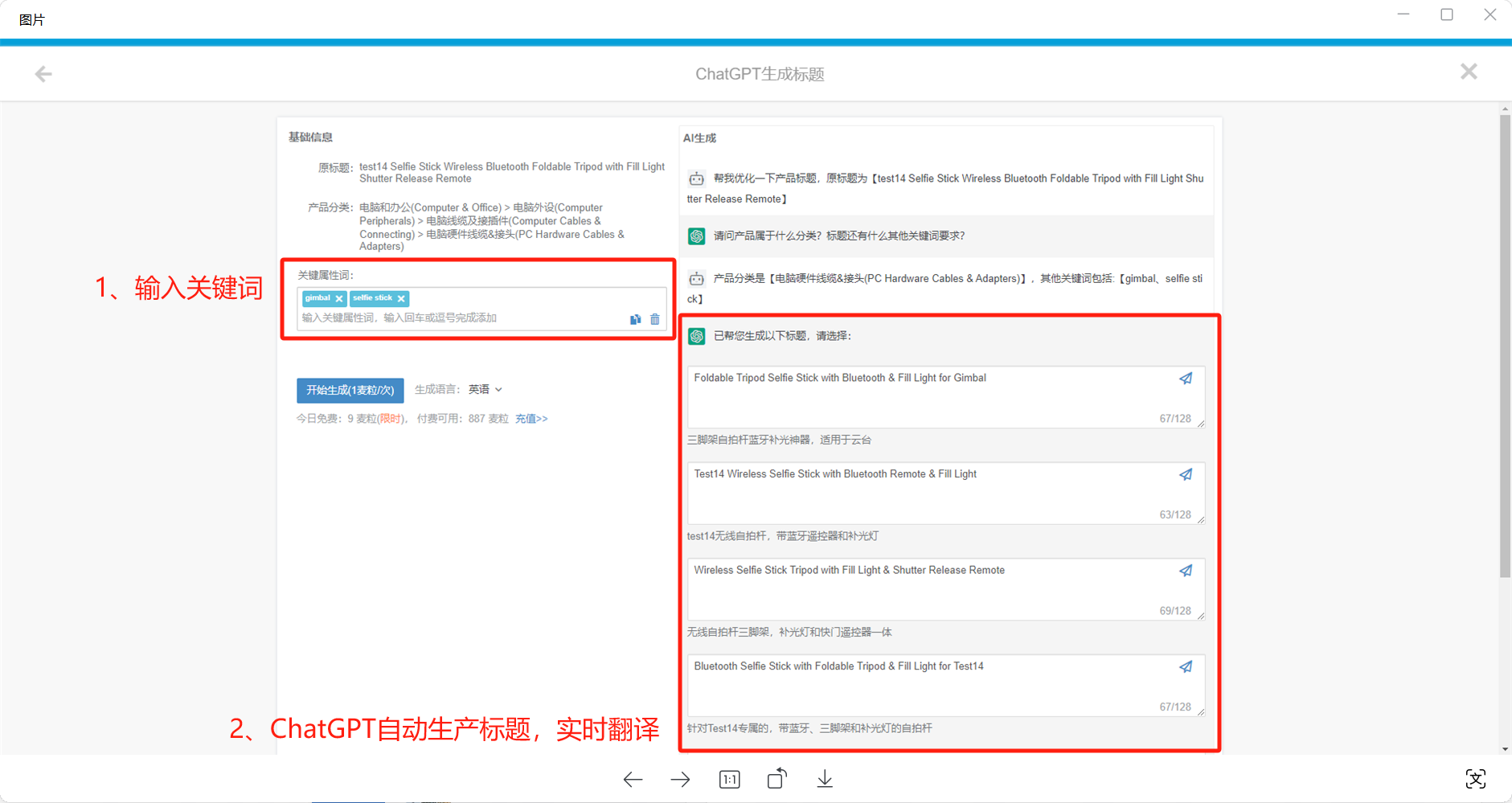Show image at 1:1 actual size

(x=729, y=779)
